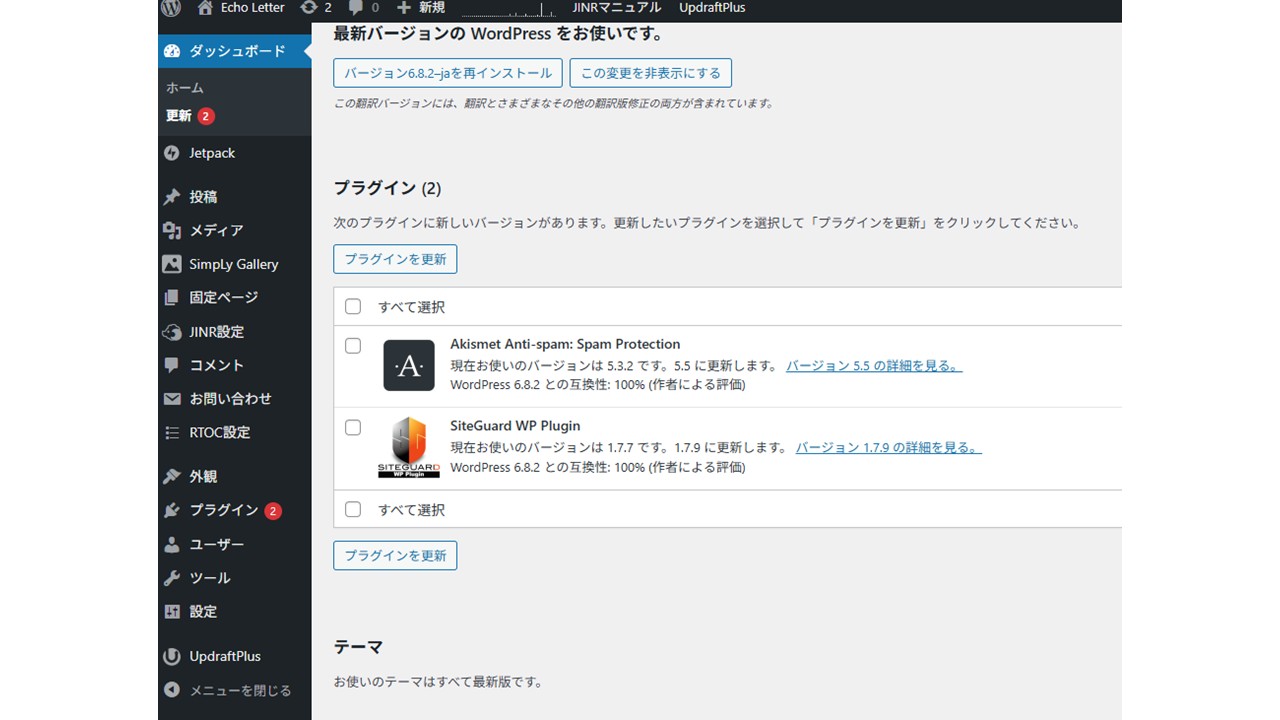Click the upper プラグインを更新 button

tap(395, 259)
